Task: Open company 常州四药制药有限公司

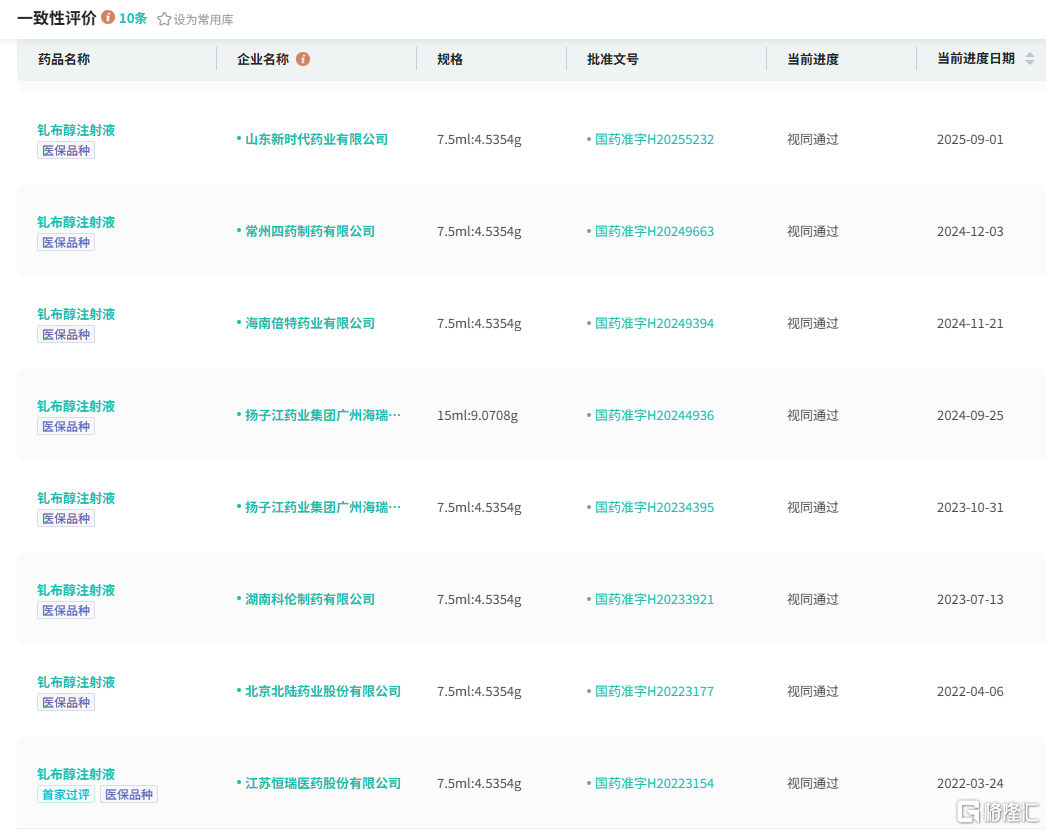Action: pyautogui.click(x=310, y=231)
